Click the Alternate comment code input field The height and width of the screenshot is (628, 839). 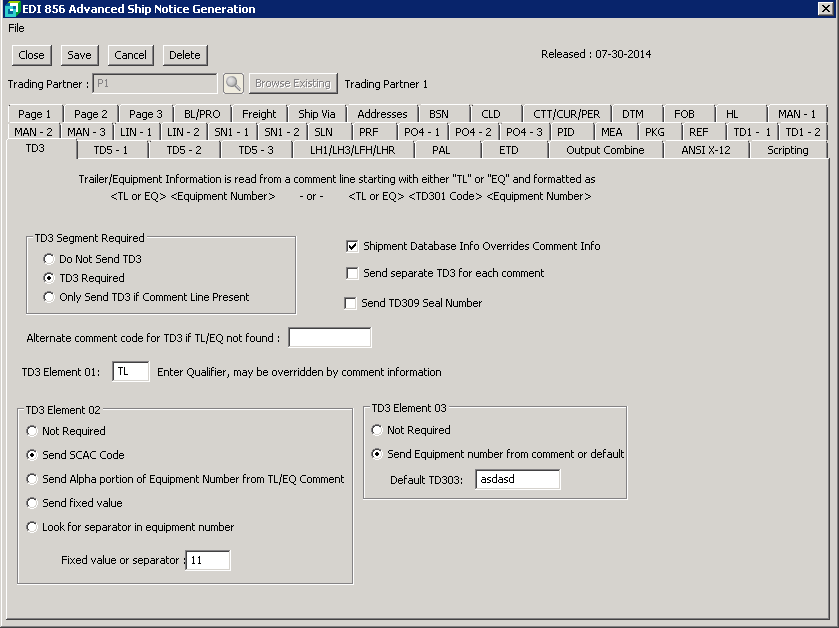click(329, 338)
